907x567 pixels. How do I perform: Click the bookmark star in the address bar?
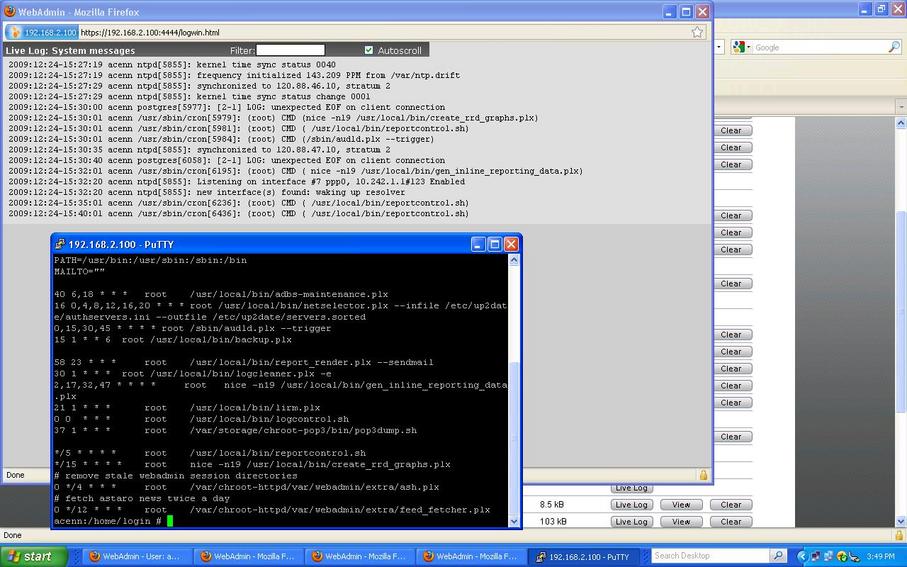(x=697, y=32)
